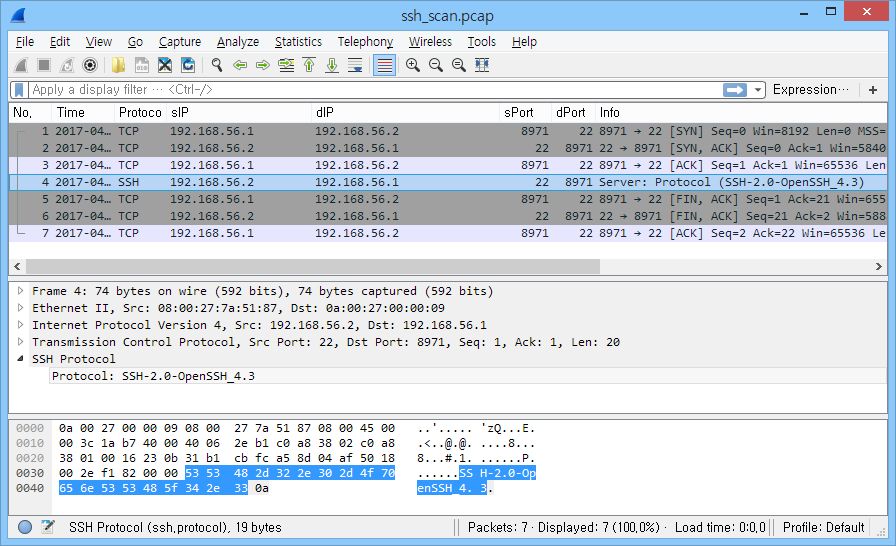Jump to the first packet icon
Image resolution: width=896 pixels, height=546 pixels.
point(309,65)
